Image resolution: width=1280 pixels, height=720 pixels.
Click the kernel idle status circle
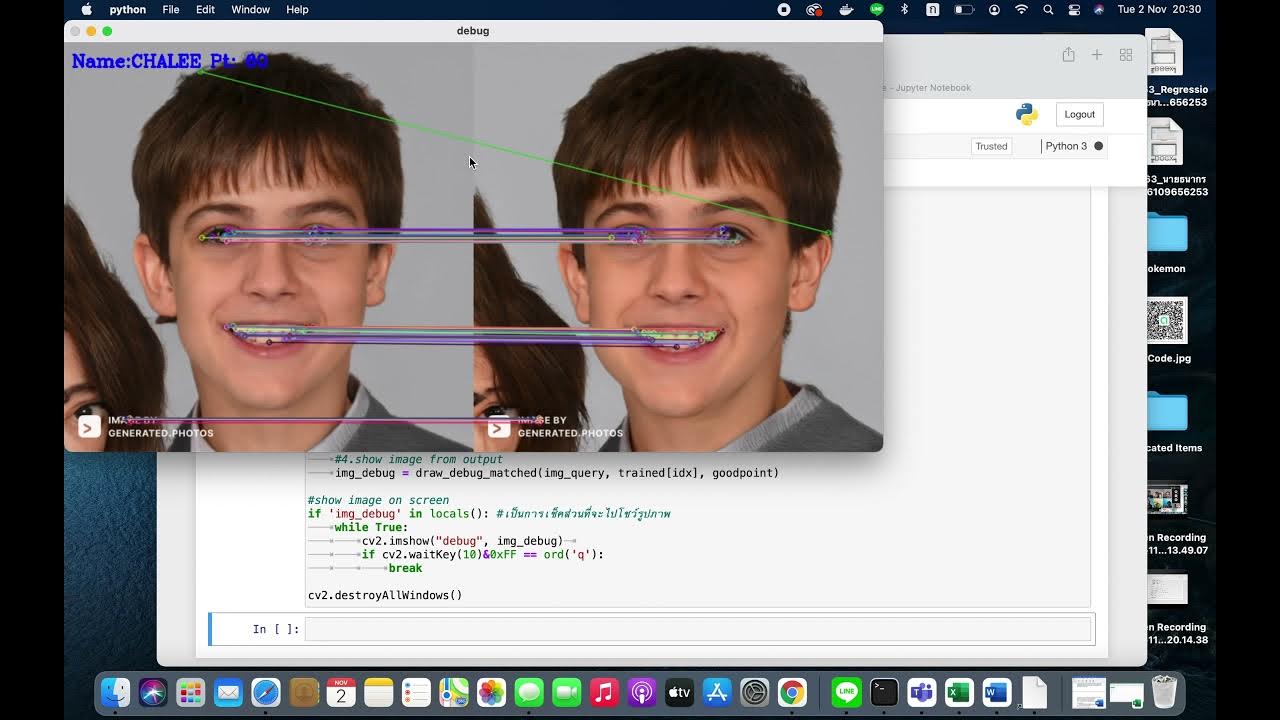[x=1099, y=146]
